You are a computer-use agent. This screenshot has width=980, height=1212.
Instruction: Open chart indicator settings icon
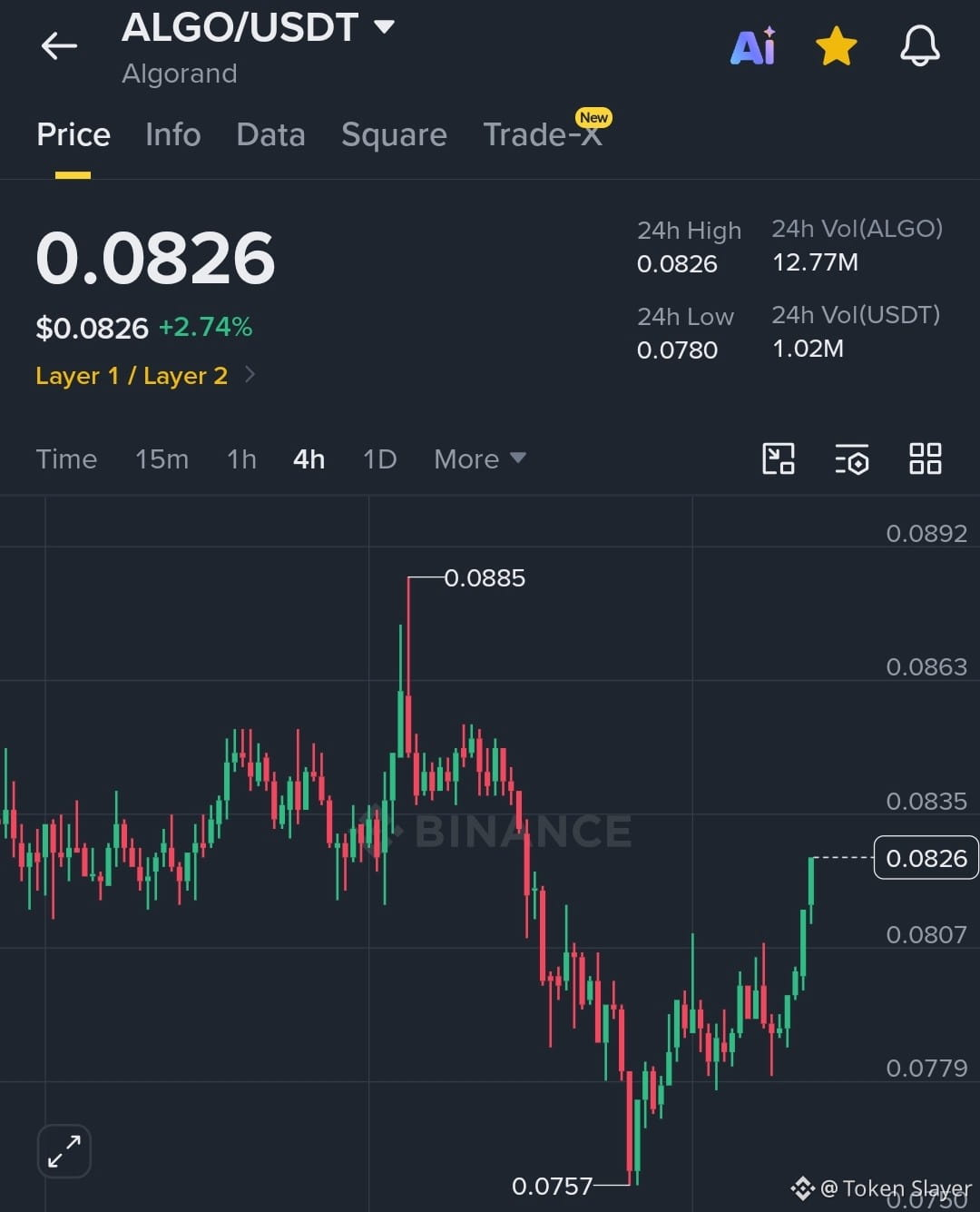pyautogui.click(x=851, y=459)
